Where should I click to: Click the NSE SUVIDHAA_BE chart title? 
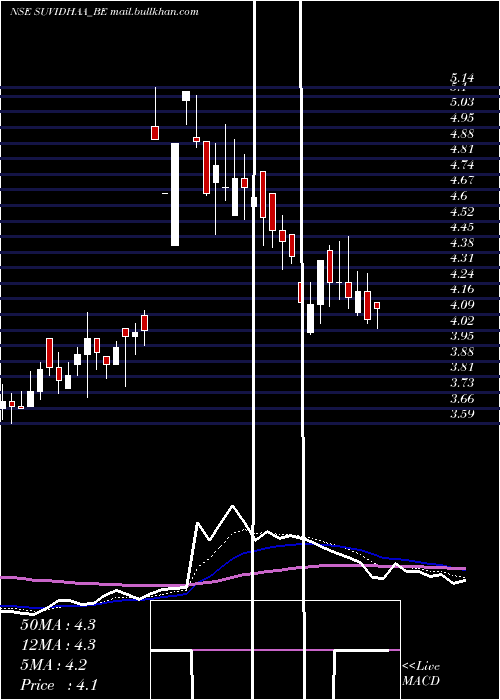58,12
